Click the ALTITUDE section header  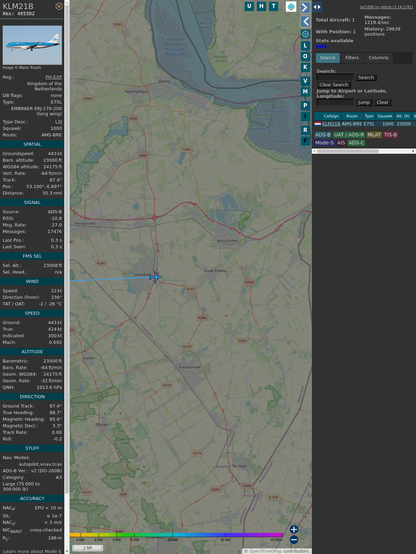pos(32,352)
